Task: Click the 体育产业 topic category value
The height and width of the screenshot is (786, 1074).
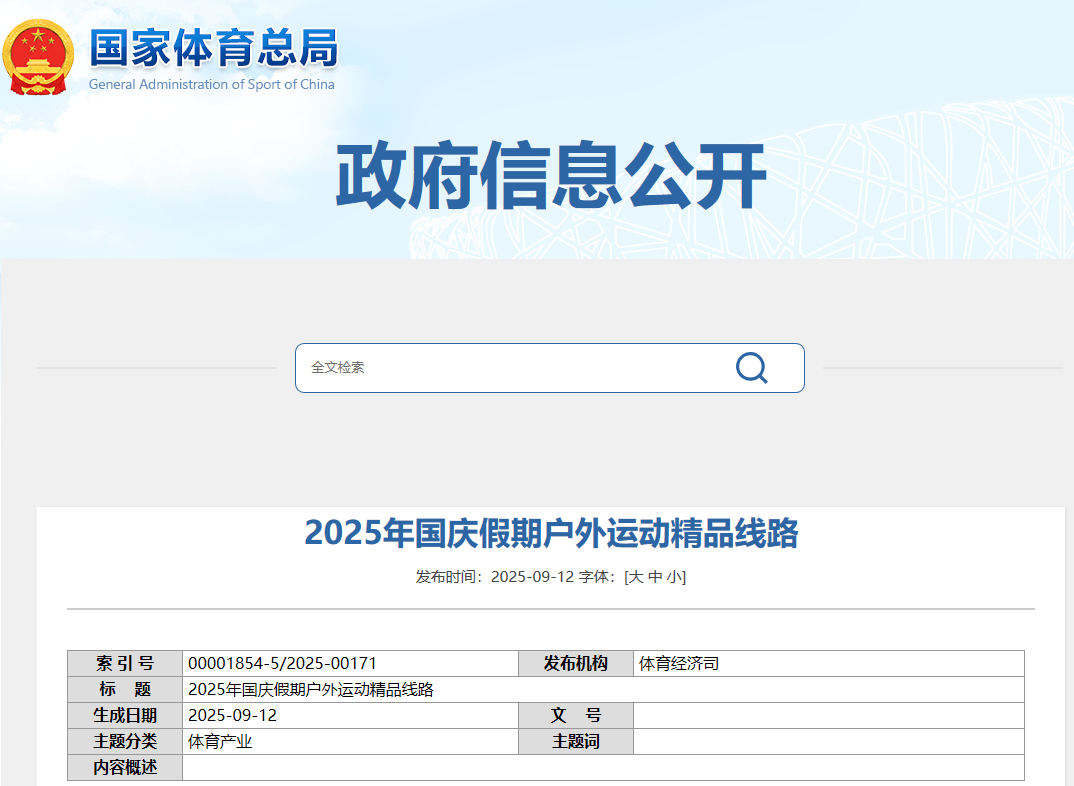Action: pyautogui.click(x=220, y=742)
